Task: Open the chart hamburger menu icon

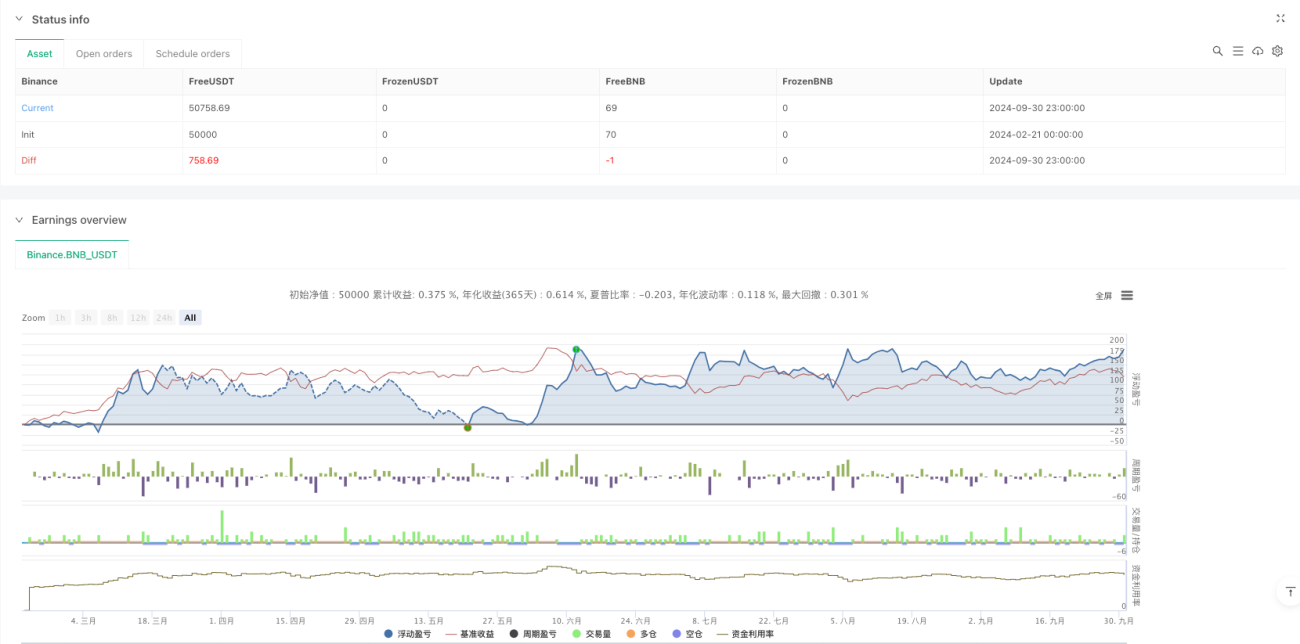Action: tap(1127, 295)
